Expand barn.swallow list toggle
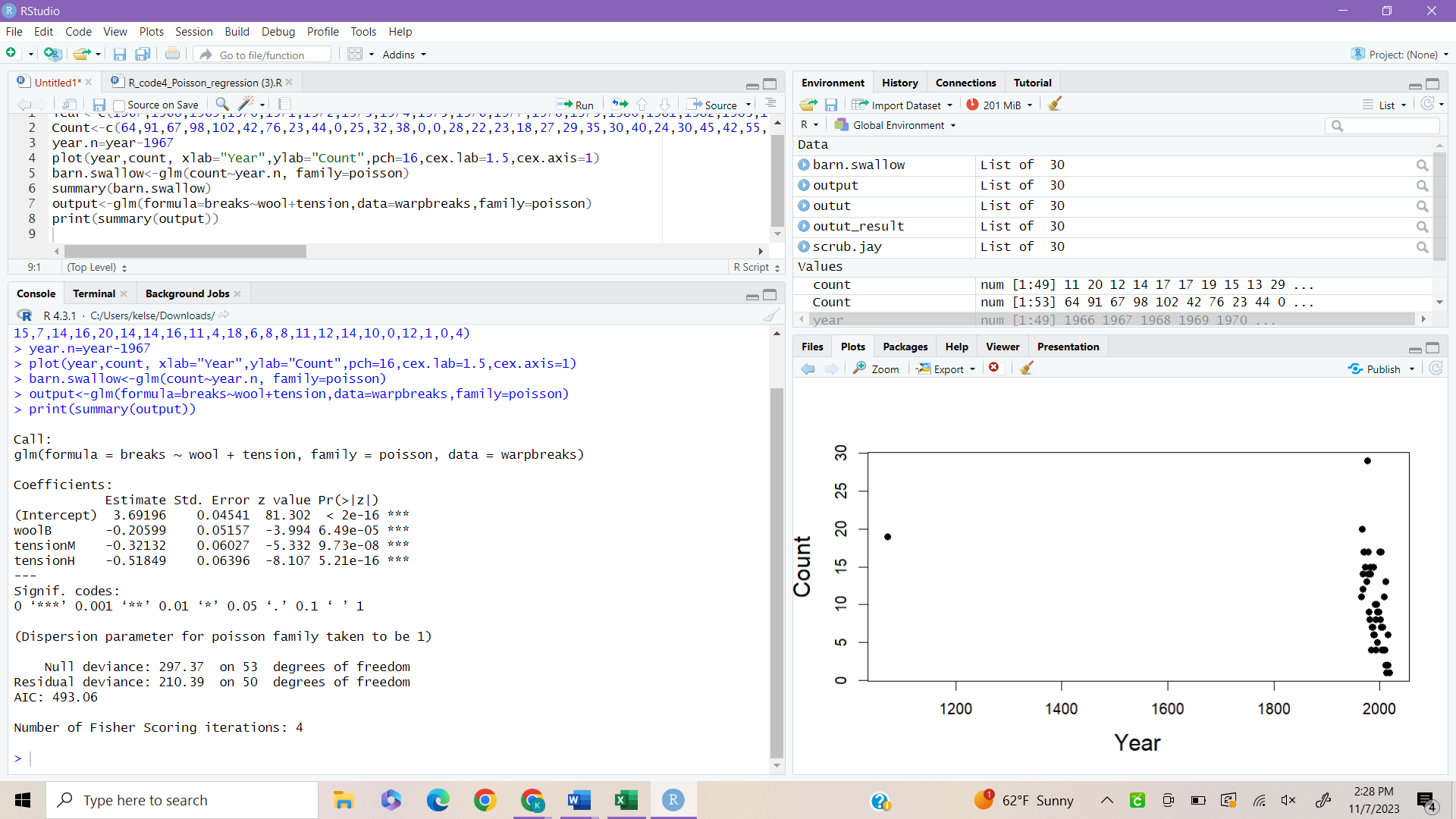Screen dimensions: 1456x819 (804, 165)
